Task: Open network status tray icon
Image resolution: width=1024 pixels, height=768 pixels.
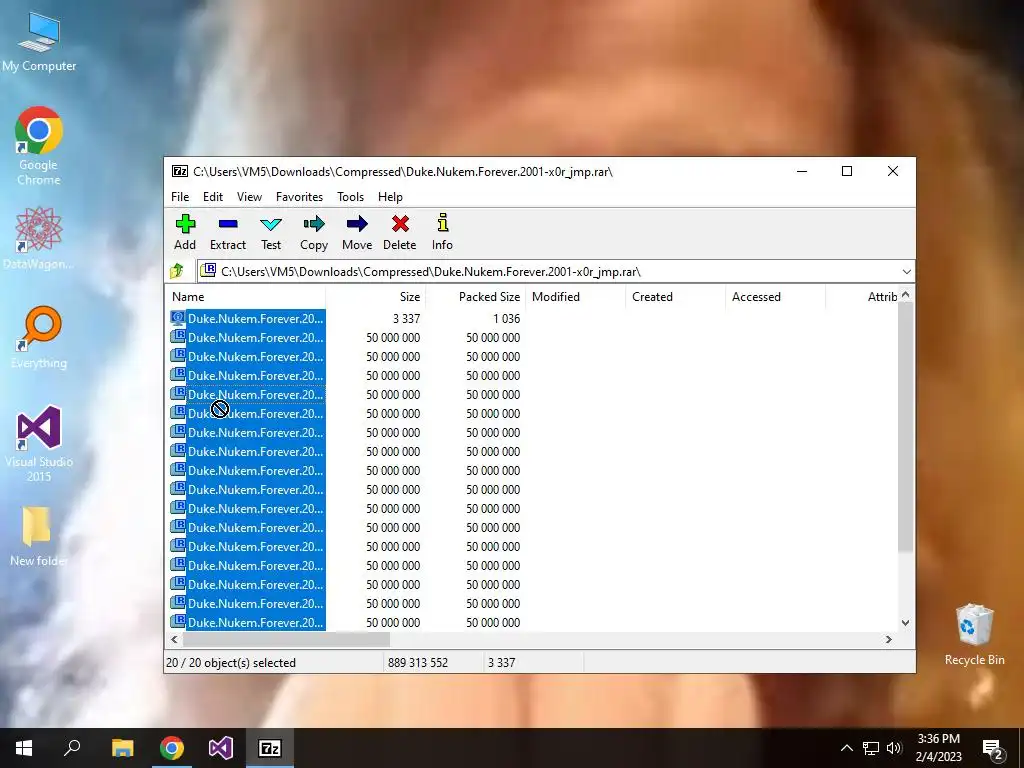Action: pos(871,748)
